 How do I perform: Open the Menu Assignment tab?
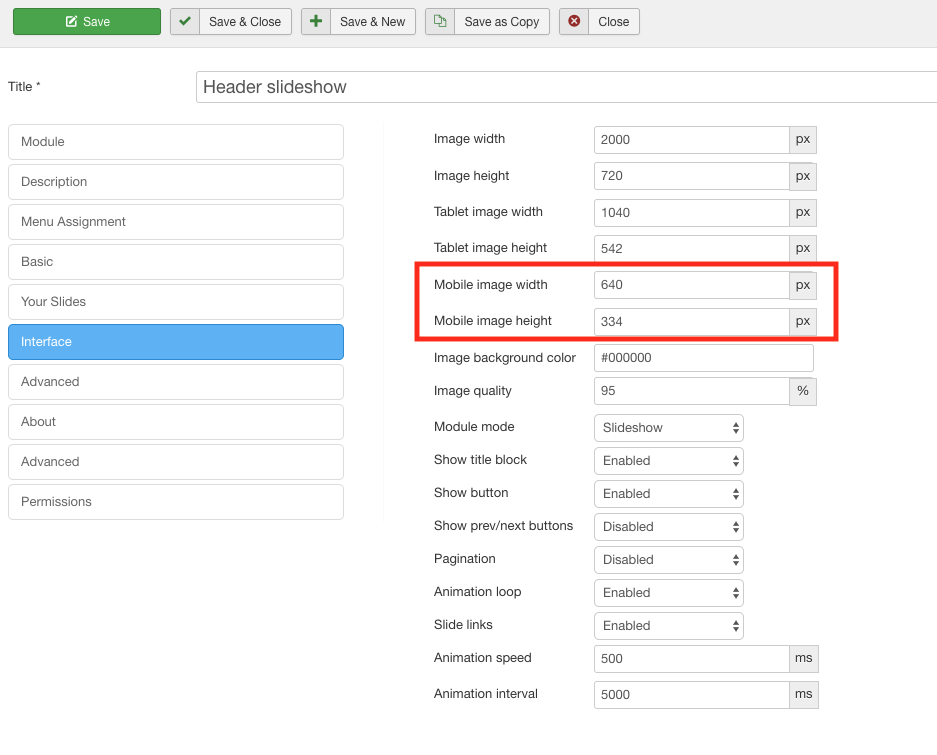click(176, 222)
